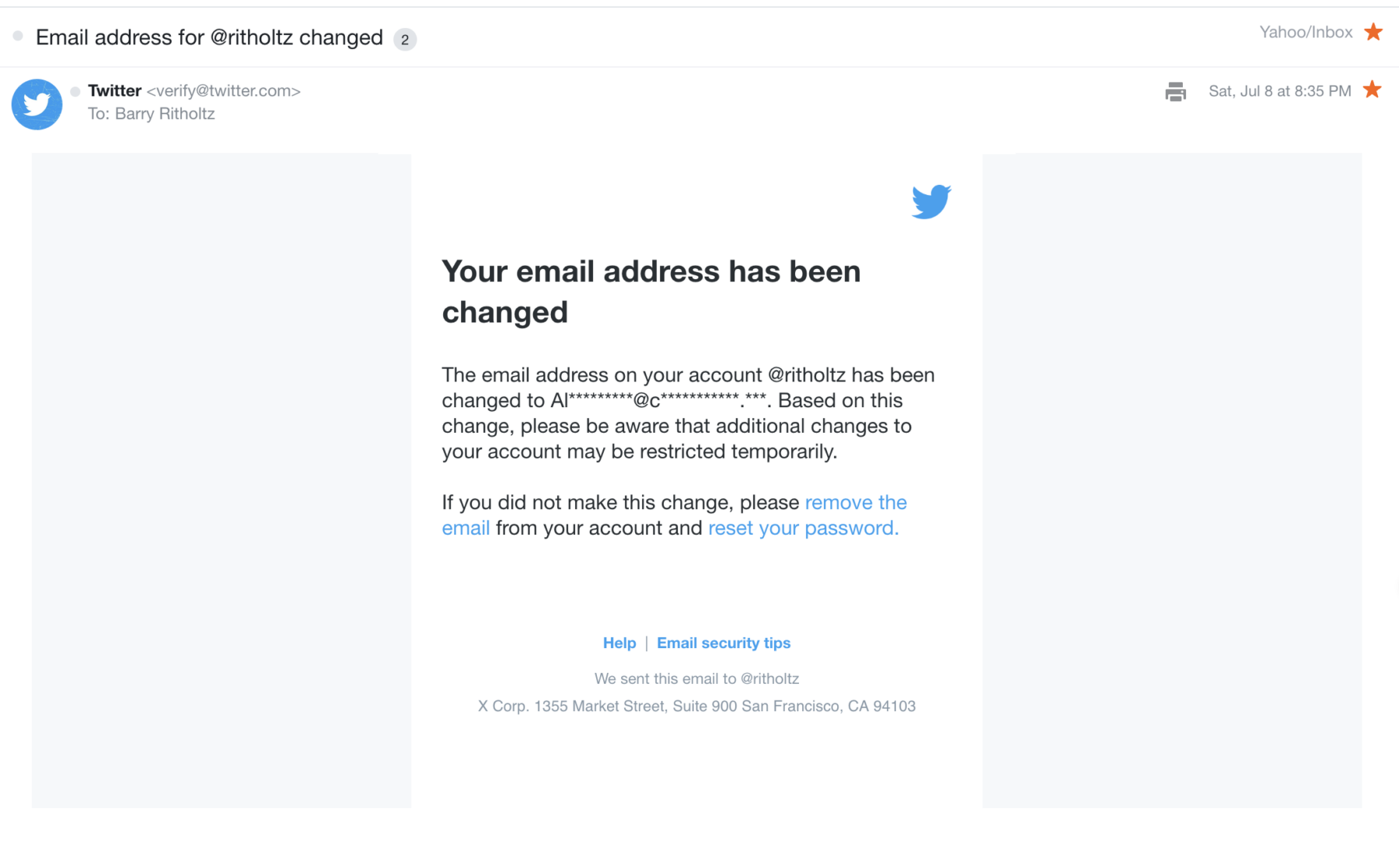Click the verify@twitter.com sender address

click(x=224, y=91)
